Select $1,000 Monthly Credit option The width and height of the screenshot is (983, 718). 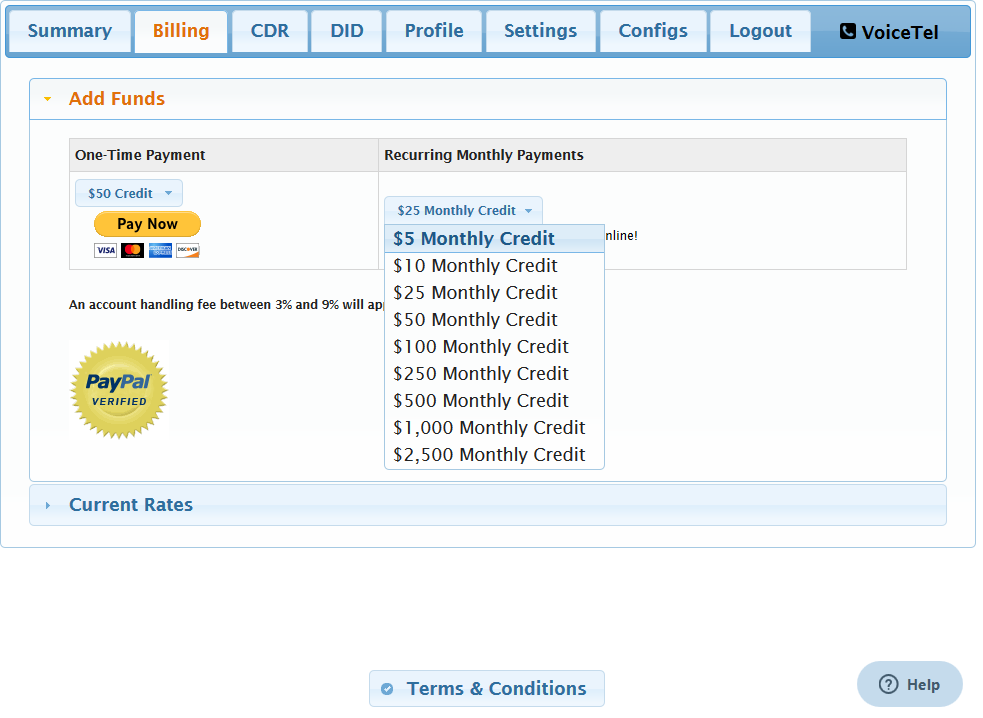494,428
